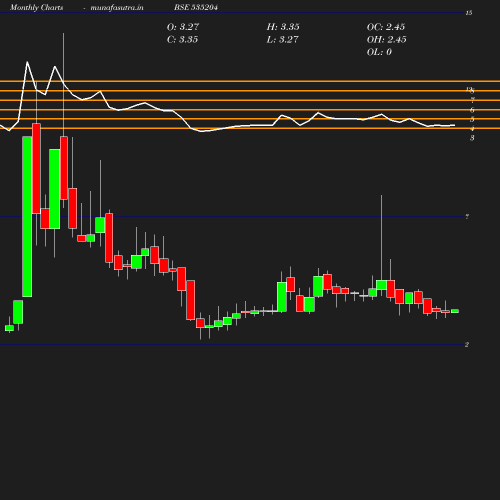Viewport: 500px width, 500px height.
Task: Click the low value 'L: 3.27'
Action: coord(282,40)
